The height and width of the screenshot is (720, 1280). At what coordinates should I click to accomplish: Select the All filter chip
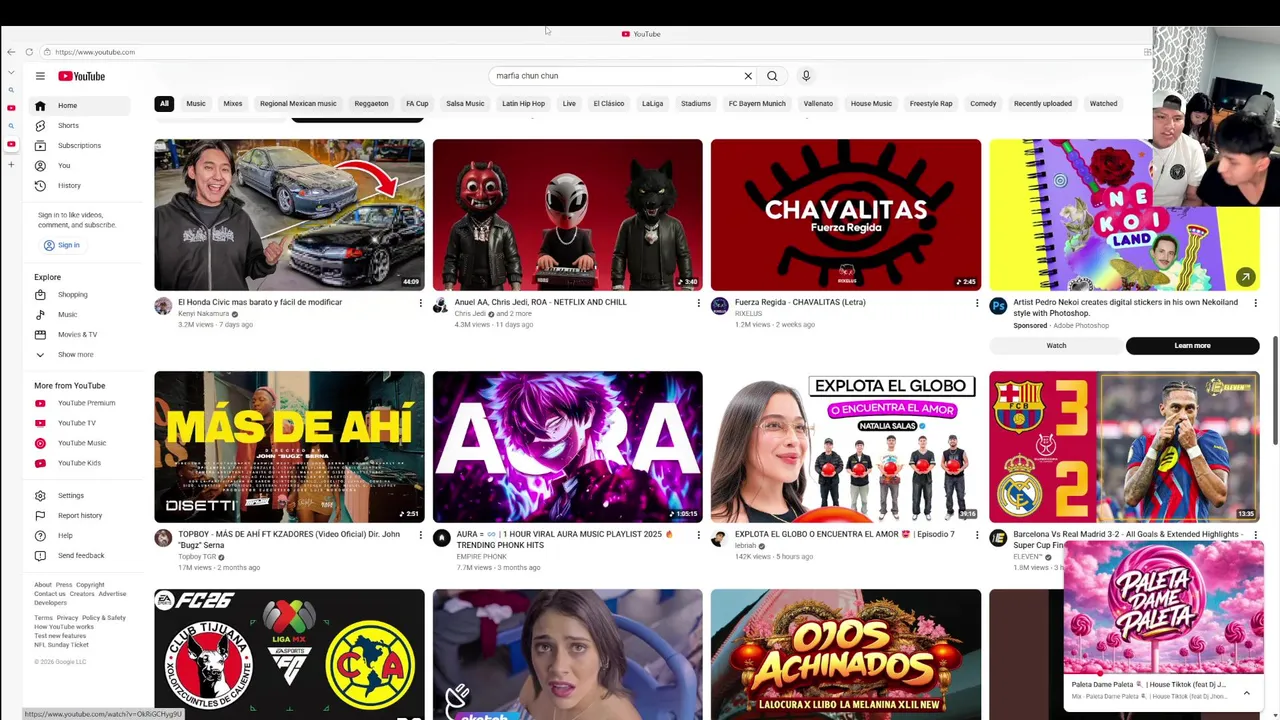[164, 103]
